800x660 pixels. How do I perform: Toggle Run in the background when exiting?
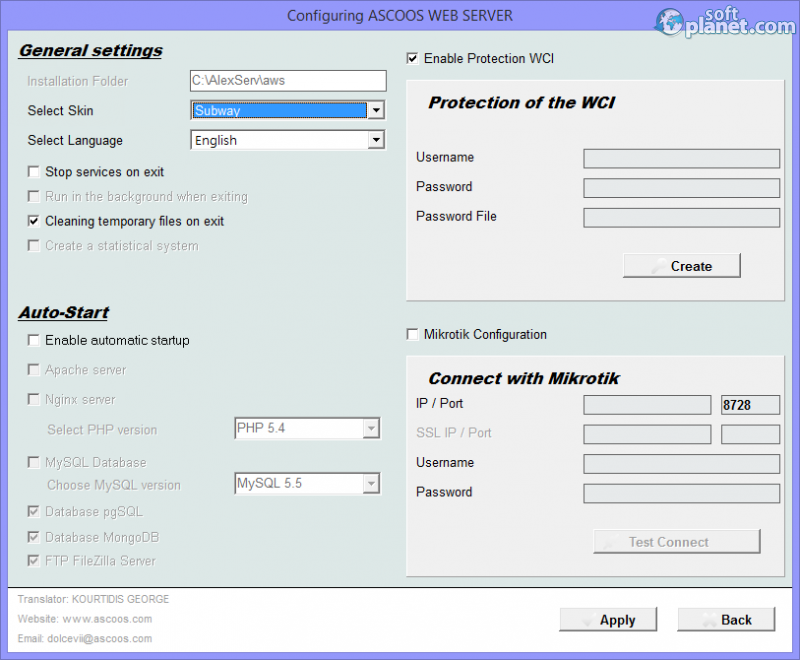click(x=33, y=196)
